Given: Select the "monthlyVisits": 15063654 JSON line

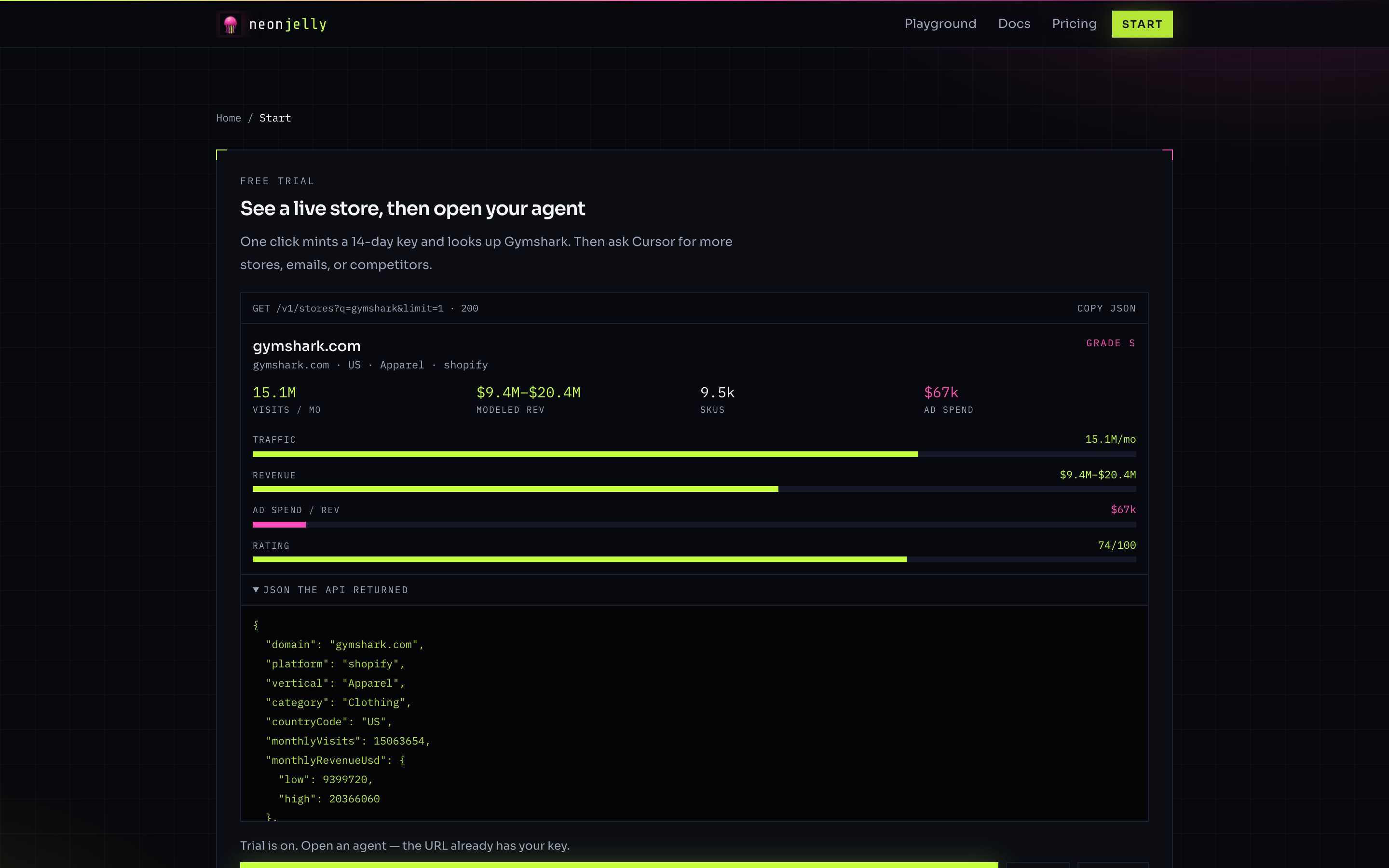Looking at the screenshot, I should coord(348,741).
